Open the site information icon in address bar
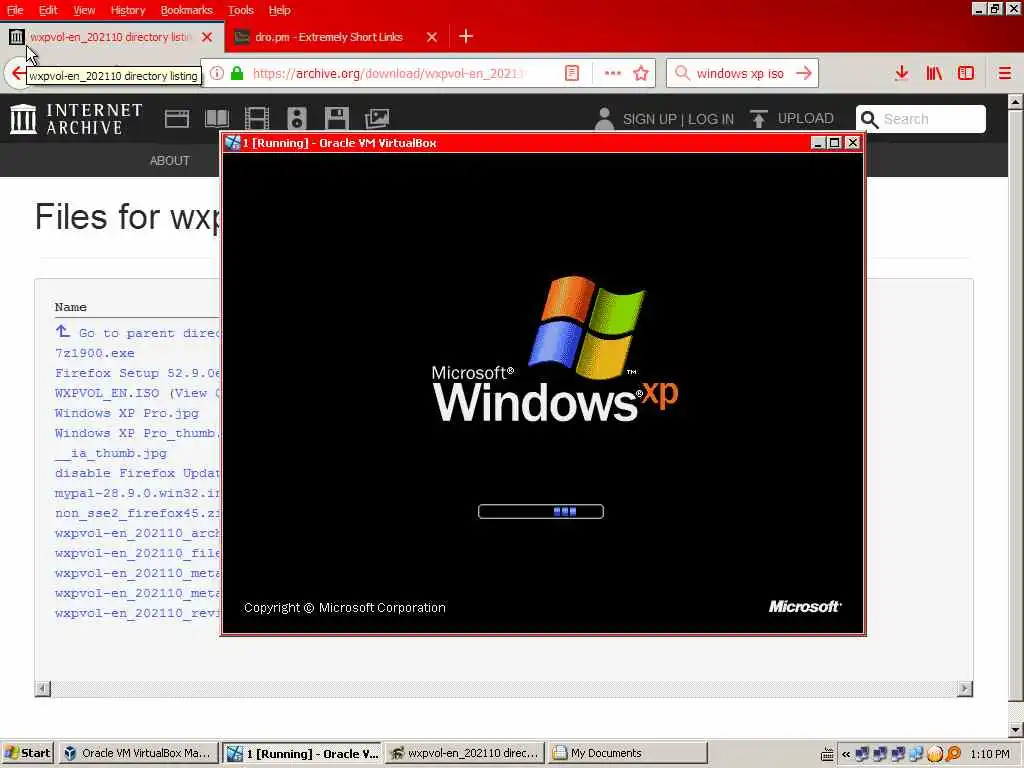Screen dimensions: 1024x768 pos(217,73)
